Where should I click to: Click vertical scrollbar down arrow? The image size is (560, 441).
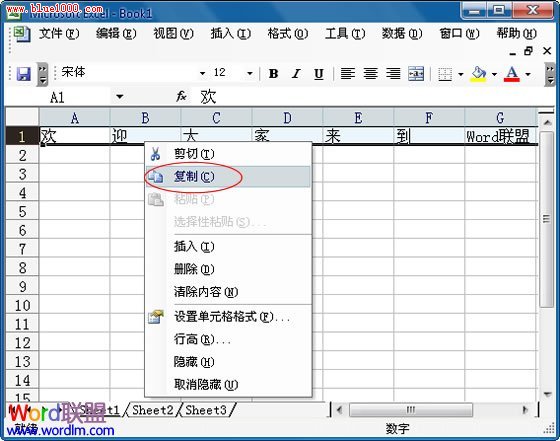click(547, 394)
